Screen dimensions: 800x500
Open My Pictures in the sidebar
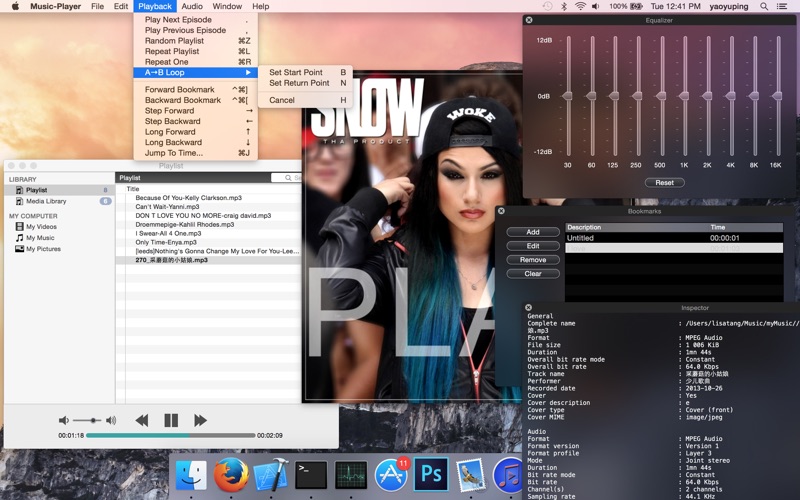click(43, 249)
